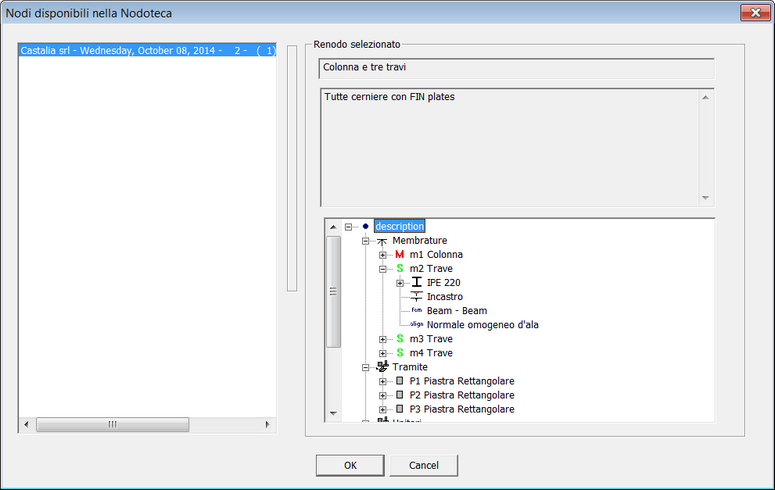Select the m4 Trave label
Image resolution: width=775 pixels, height=490 pixels.
click(431, 353)
